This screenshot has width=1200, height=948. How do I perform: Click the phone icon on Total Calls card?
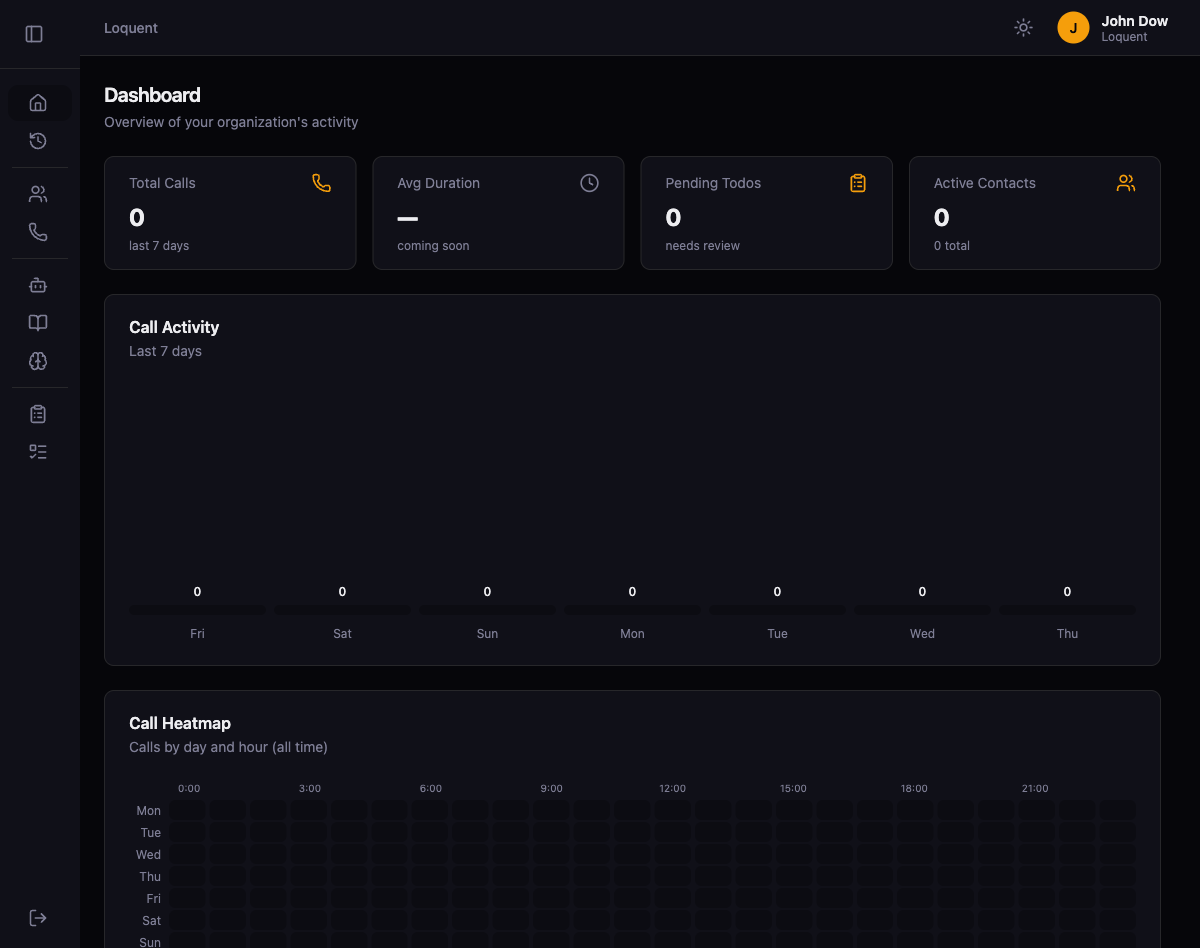click(321, 183)
